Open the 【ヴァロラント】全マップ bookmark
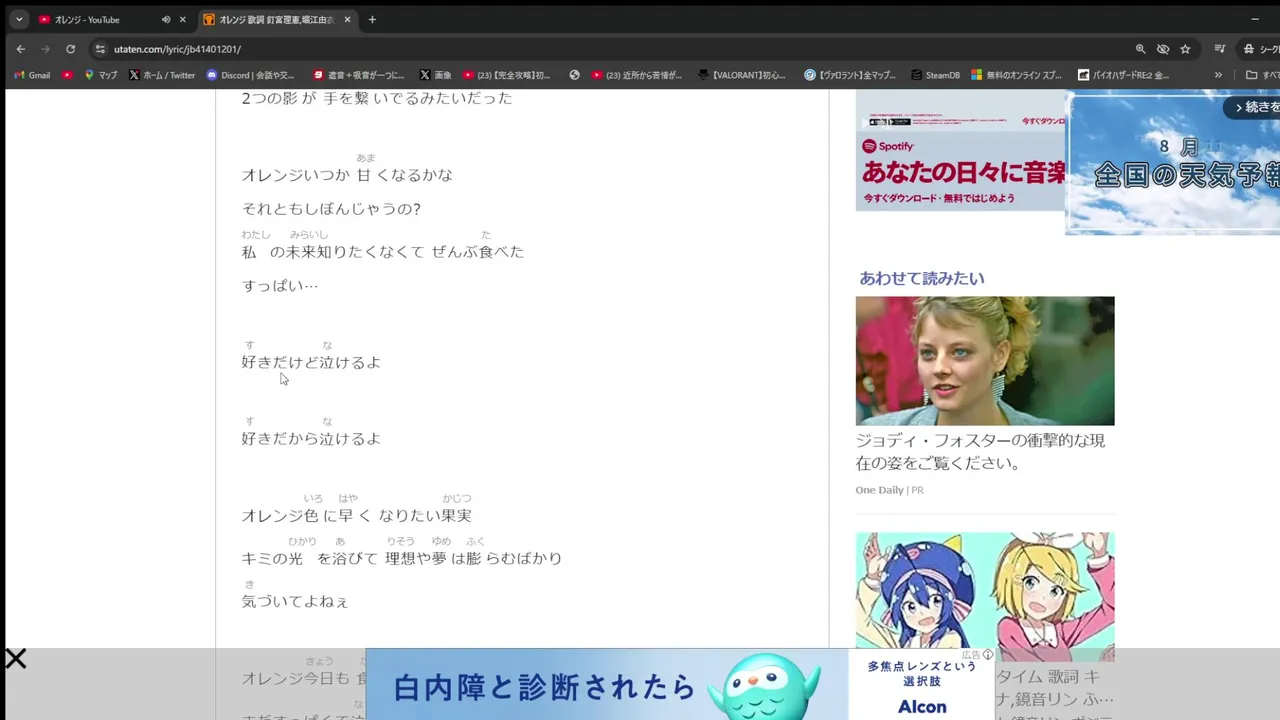 tap(850, 75)
